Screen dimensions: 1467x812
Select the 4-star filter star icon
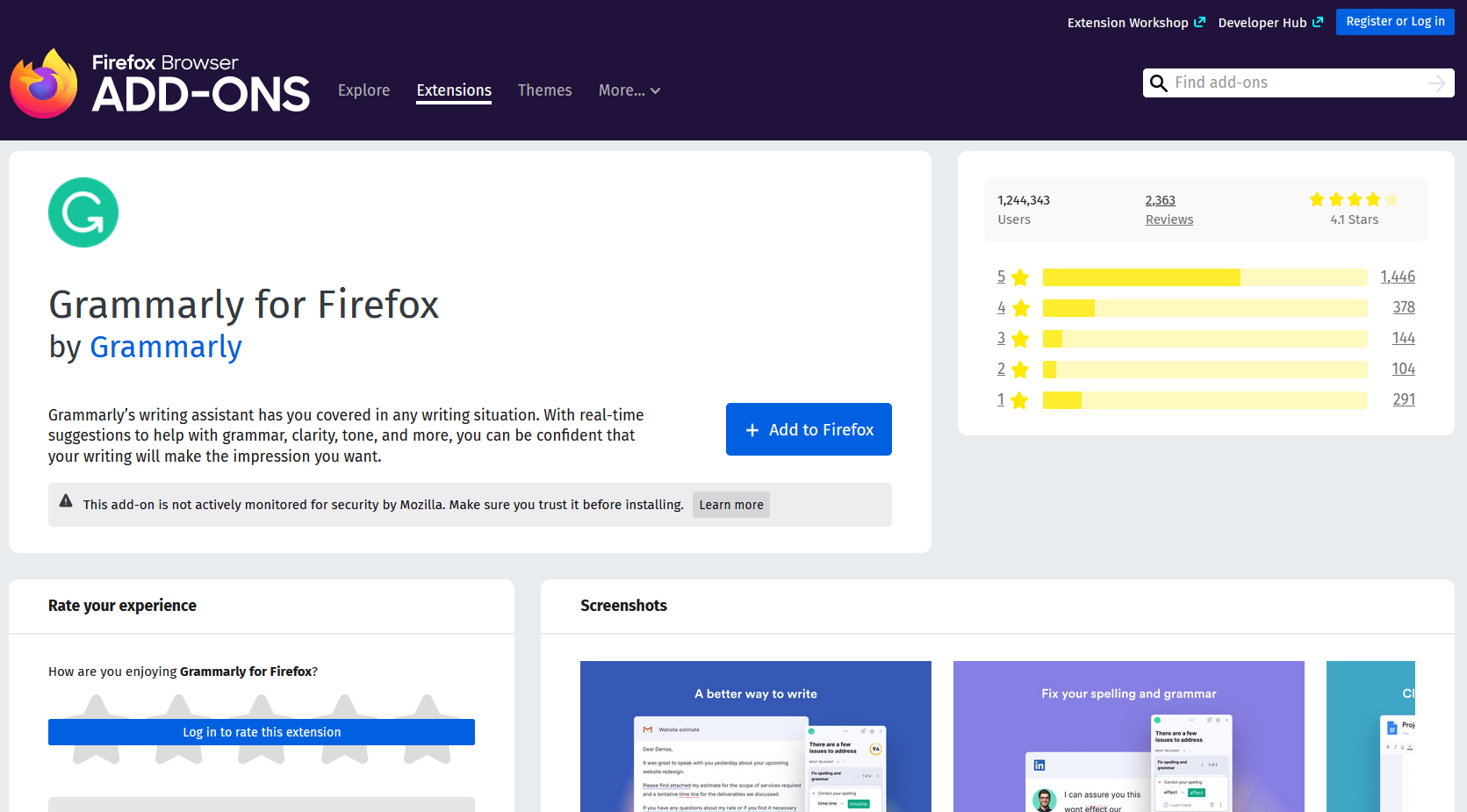(1019, 308)
